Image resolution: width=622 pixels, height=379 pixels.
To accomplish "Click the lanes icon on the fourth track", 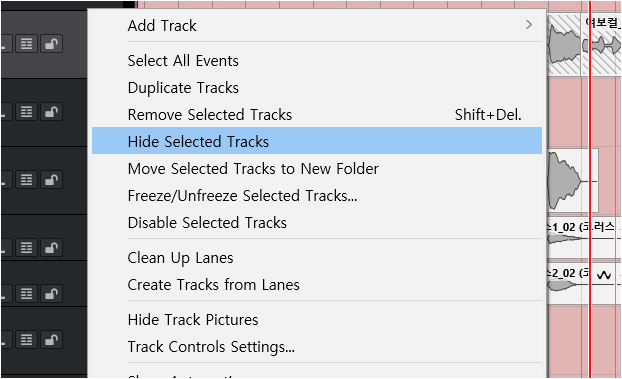I will [27, 248].
